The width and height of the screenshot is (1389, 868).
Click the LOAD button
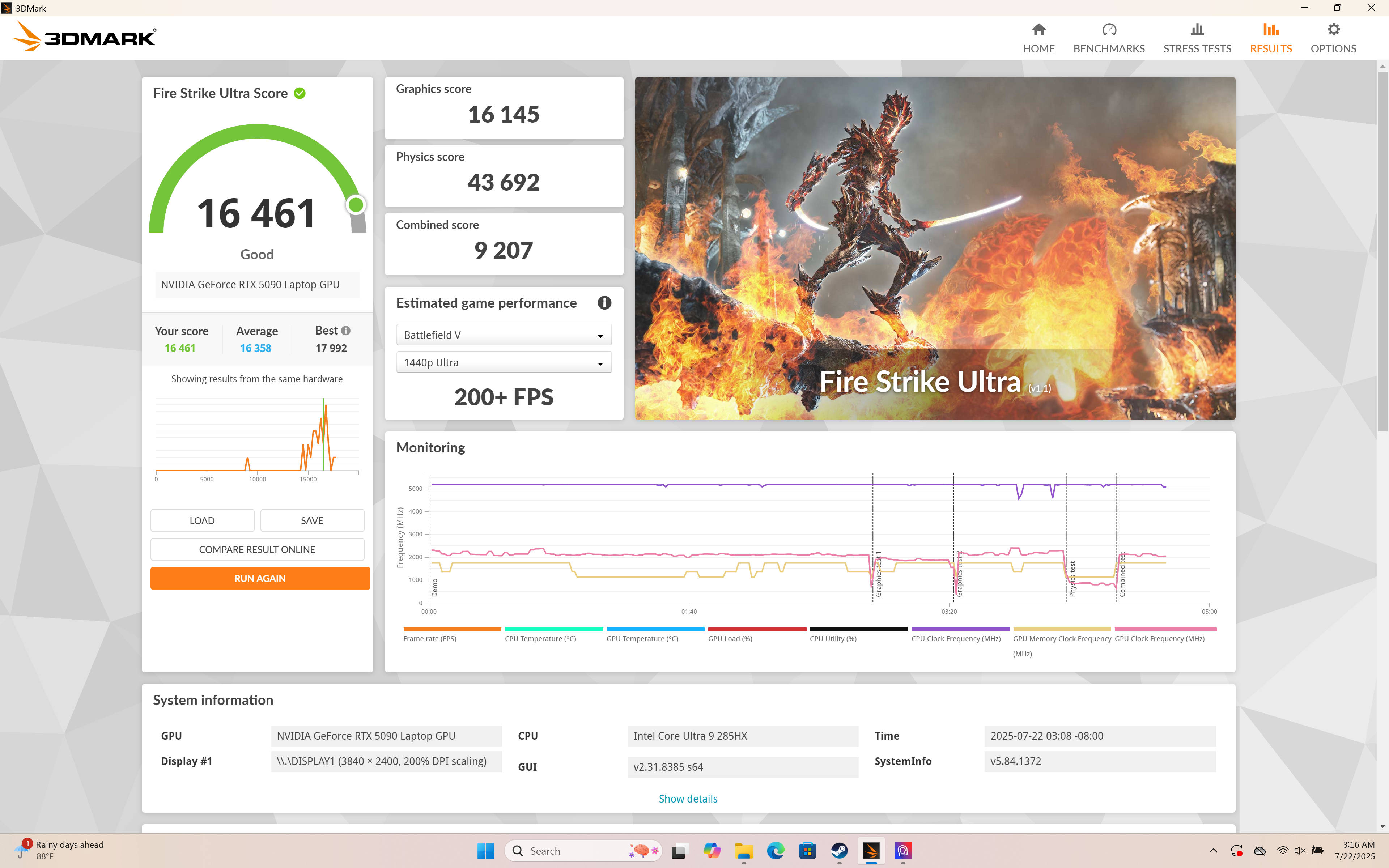[x=202, y=520]
